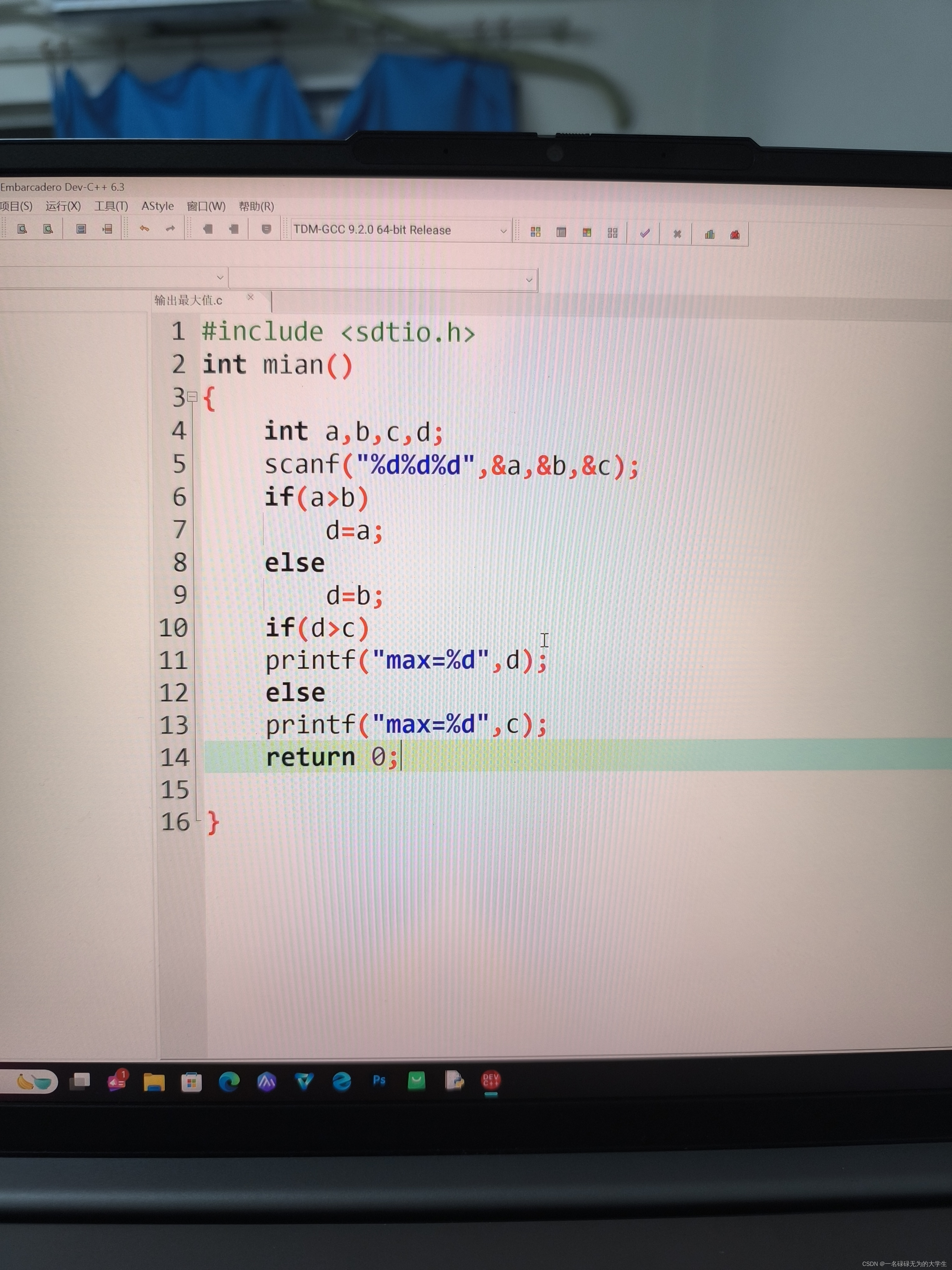Open the 帮助(R) menu
This screenshot has height=1270, width=952.
point(256,206)
